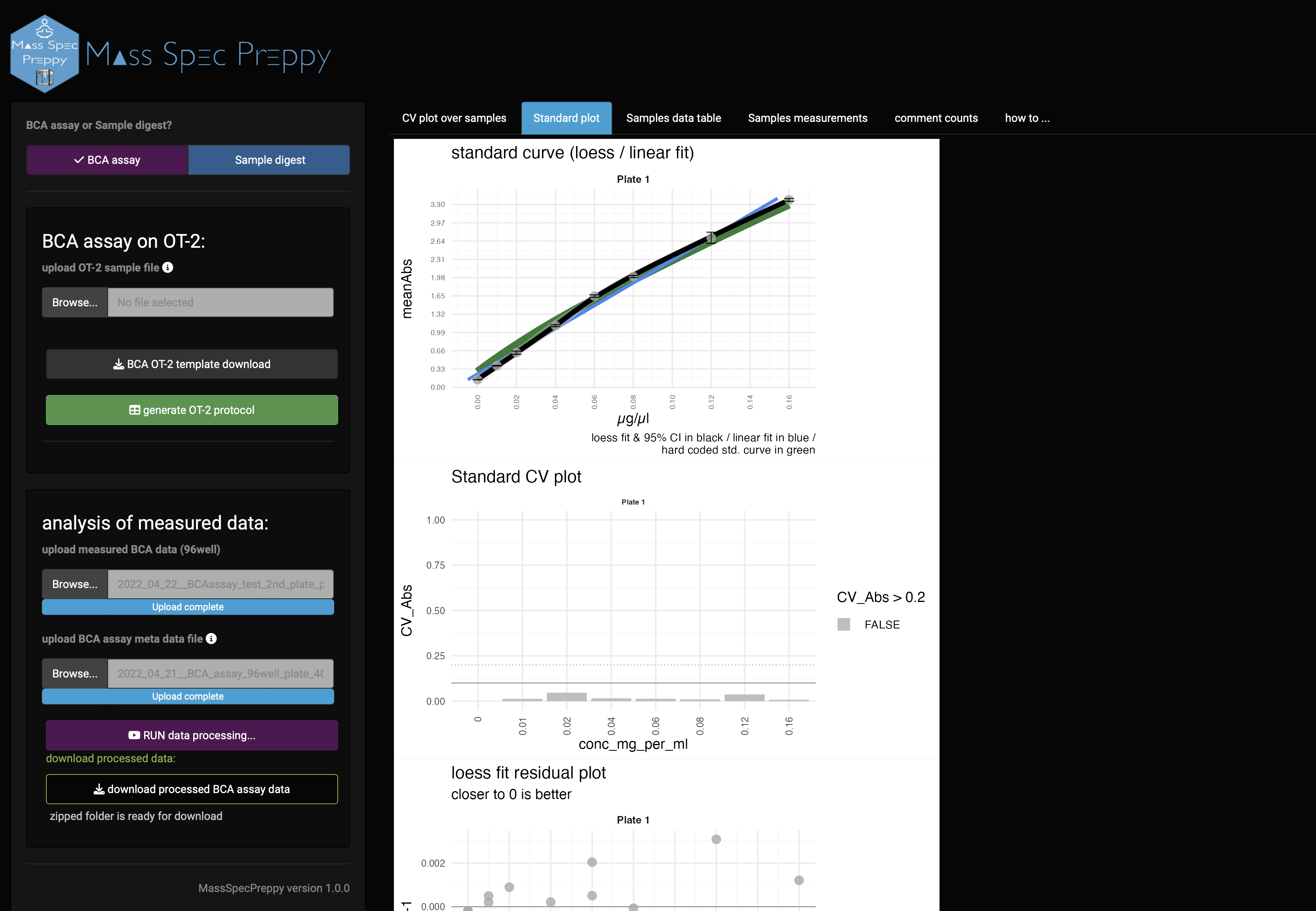The image size is (1316, 911).
Task: Click the table icon on generate OT-2 protocol
Action: [135, 410]
